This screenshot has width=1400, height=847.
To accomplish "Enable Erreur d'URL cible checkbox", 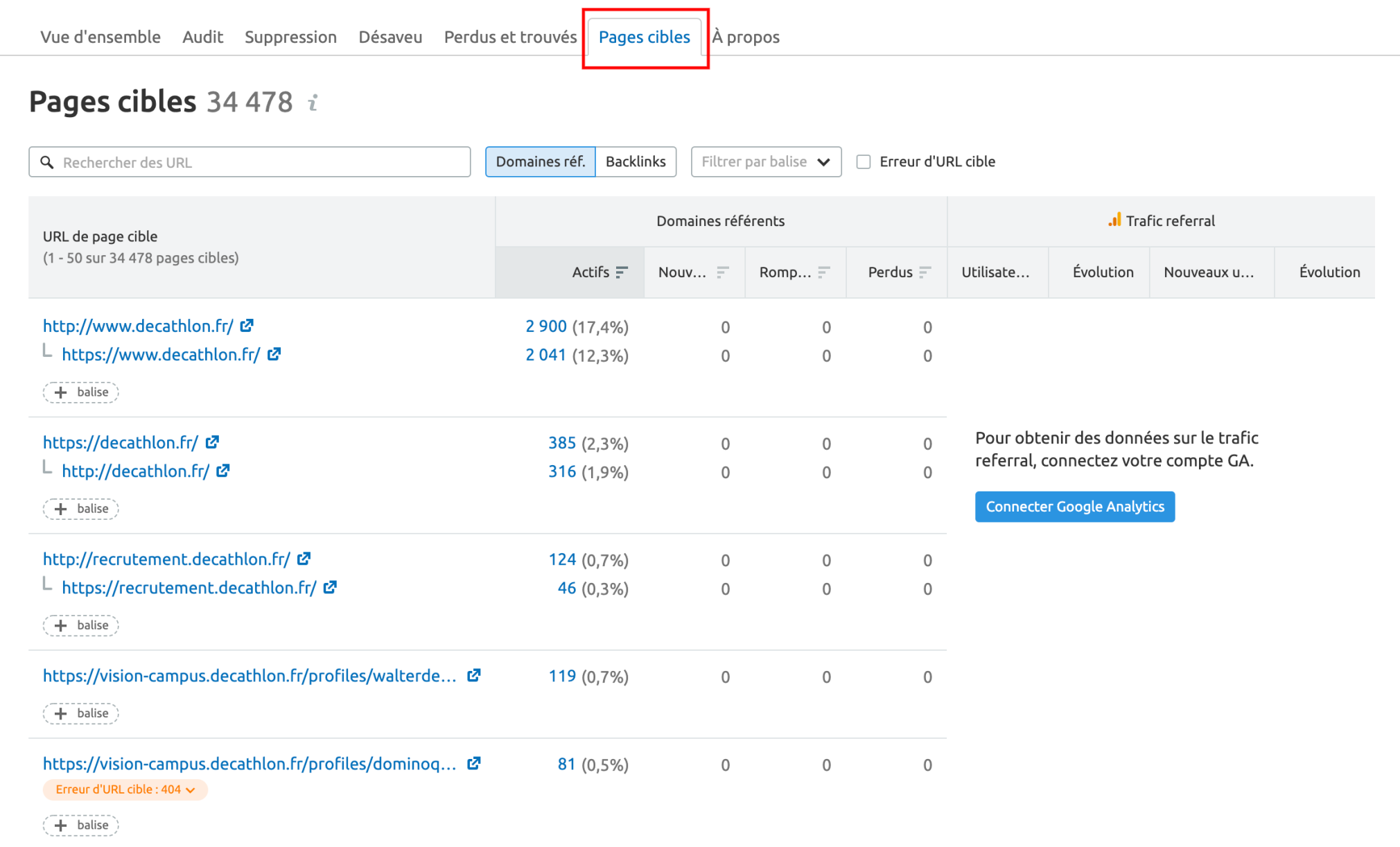I will point(864,161).
